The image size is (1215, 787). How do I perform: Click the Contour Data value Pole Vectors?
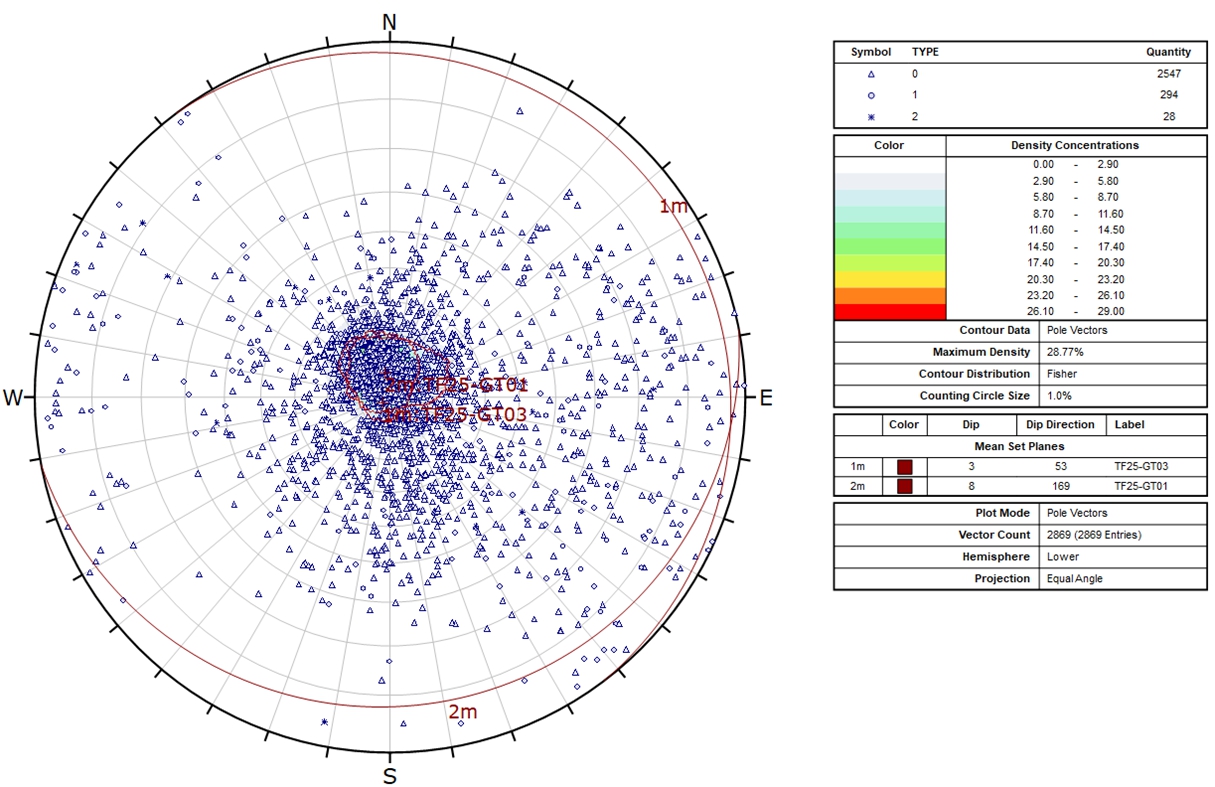click(x=1075, y=330)
